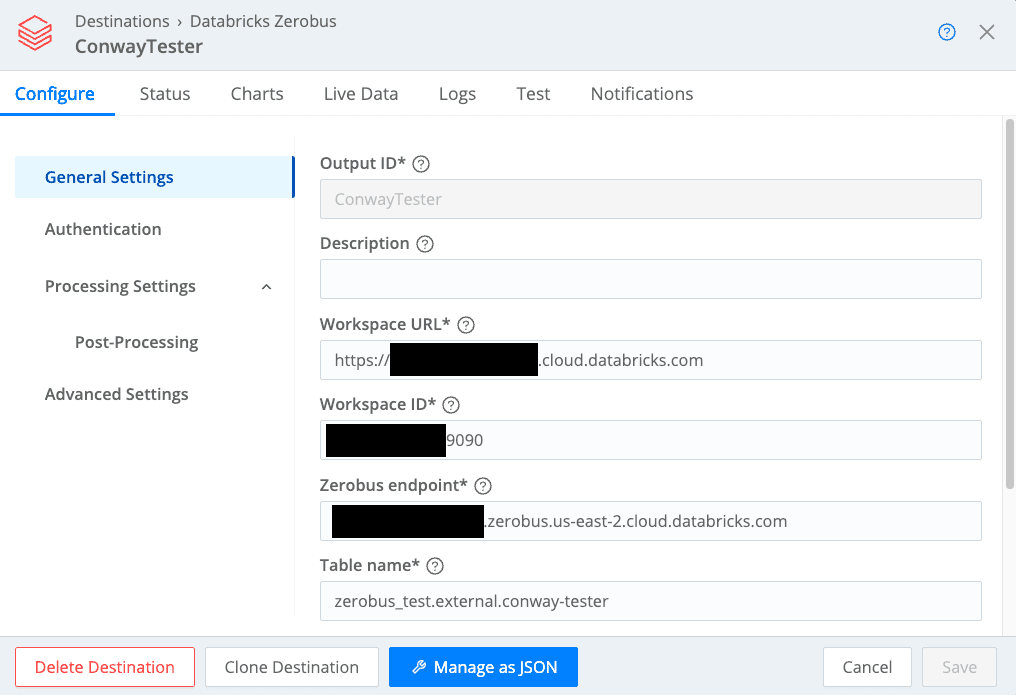Screen dimensions: 1016x695
Task: Open the Notifications tab
Action: pyautogui.click(x=641, y=94)
